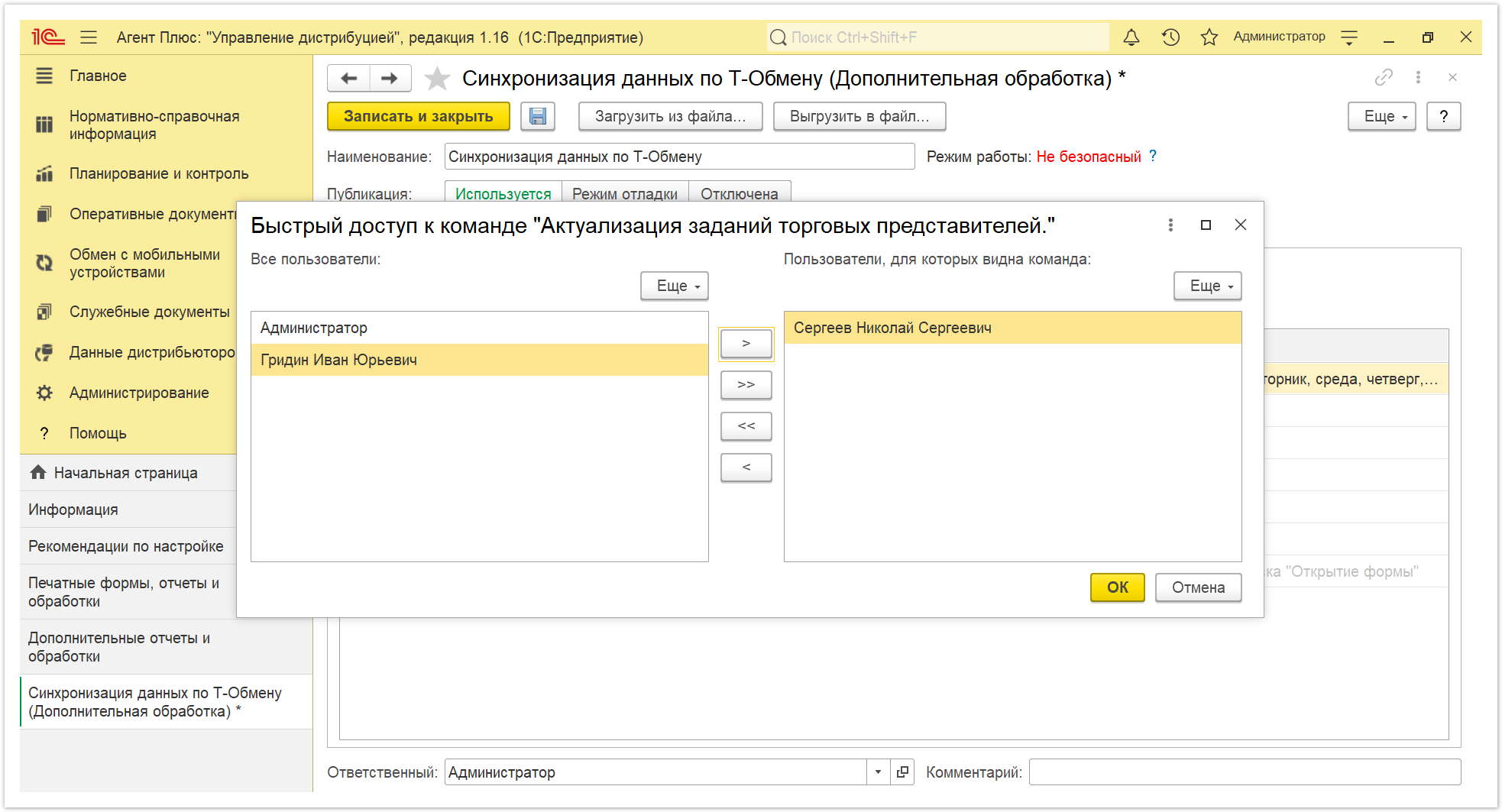Go forward with the right arrow
Image resolution: width=1502 pixels, height=812 pixels.
390,78
